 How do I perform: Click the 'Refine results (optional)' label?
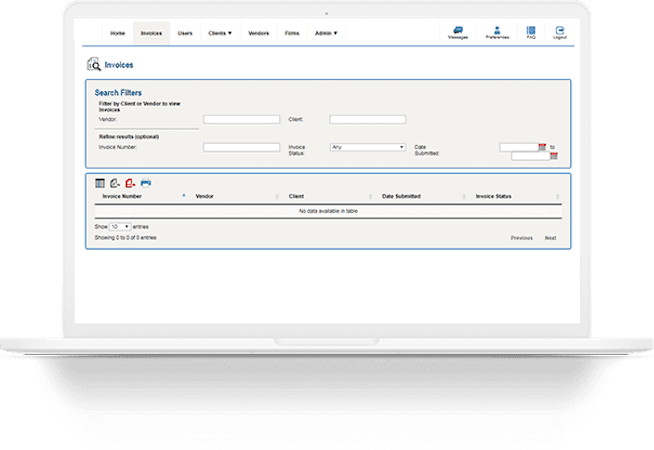tap(128, 137)
